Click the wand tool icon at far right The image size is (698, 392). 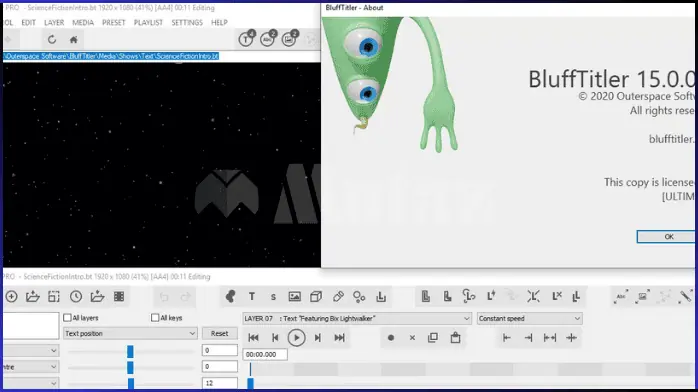[686, 297]
